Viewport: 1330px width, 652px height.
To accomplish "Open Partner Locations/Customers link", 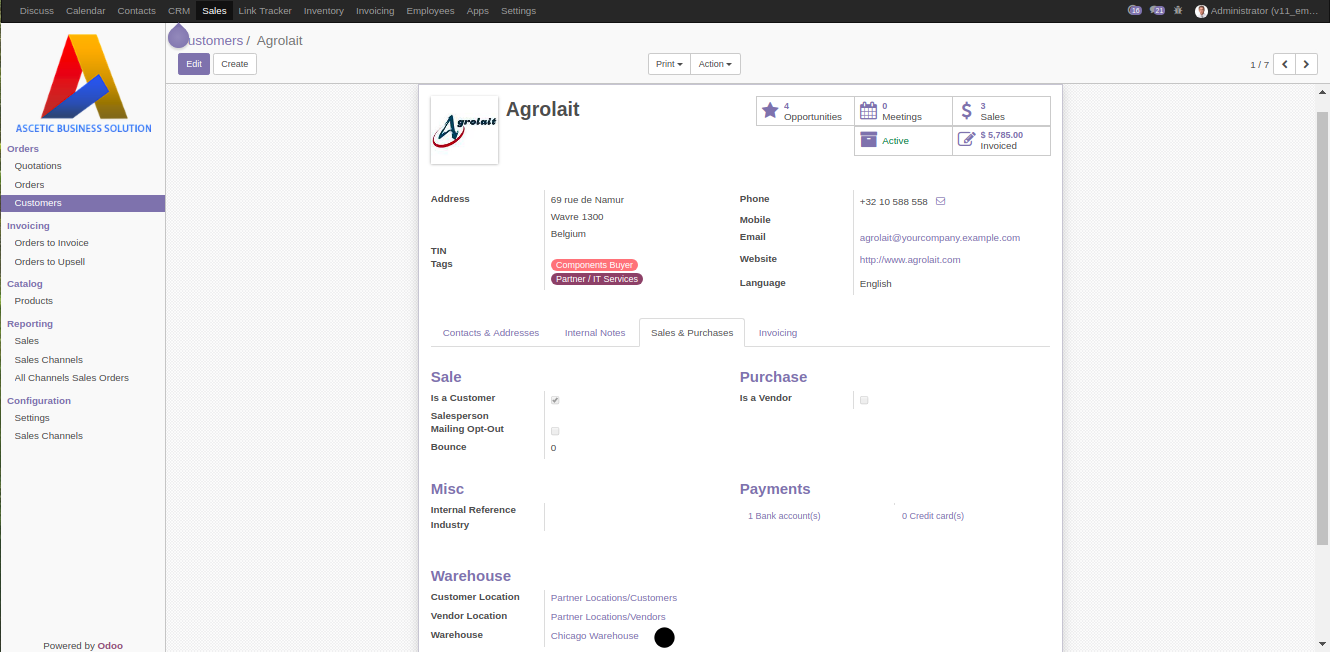I will pyautogui.click(x=614, y=598).
